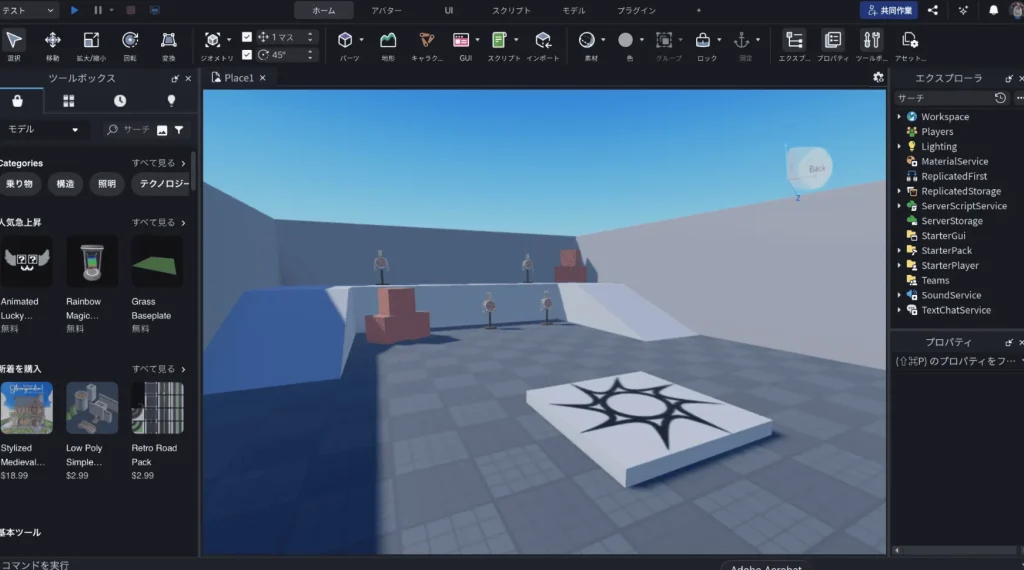
Task: Pick the 回転 (Rotate) tool
Action: click(130, 40)
